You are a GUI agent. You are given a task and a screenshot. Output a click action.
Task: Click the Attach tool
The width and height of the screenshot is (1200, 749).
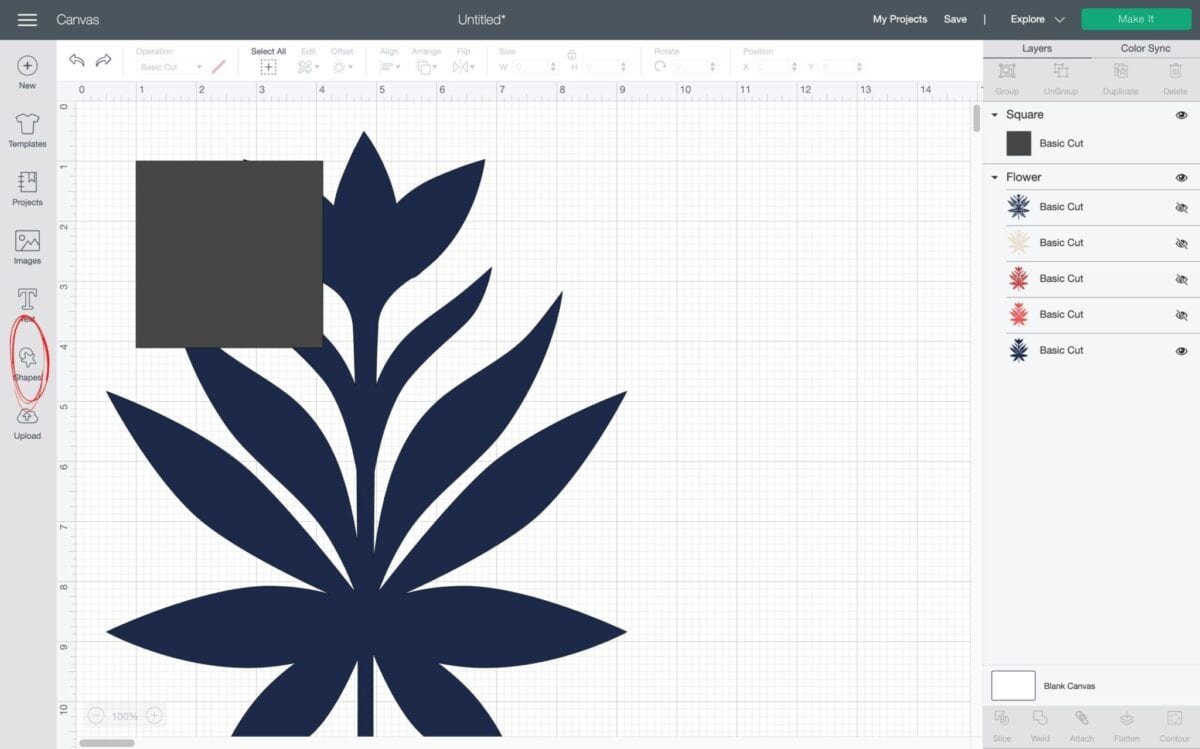[1081, 725]
